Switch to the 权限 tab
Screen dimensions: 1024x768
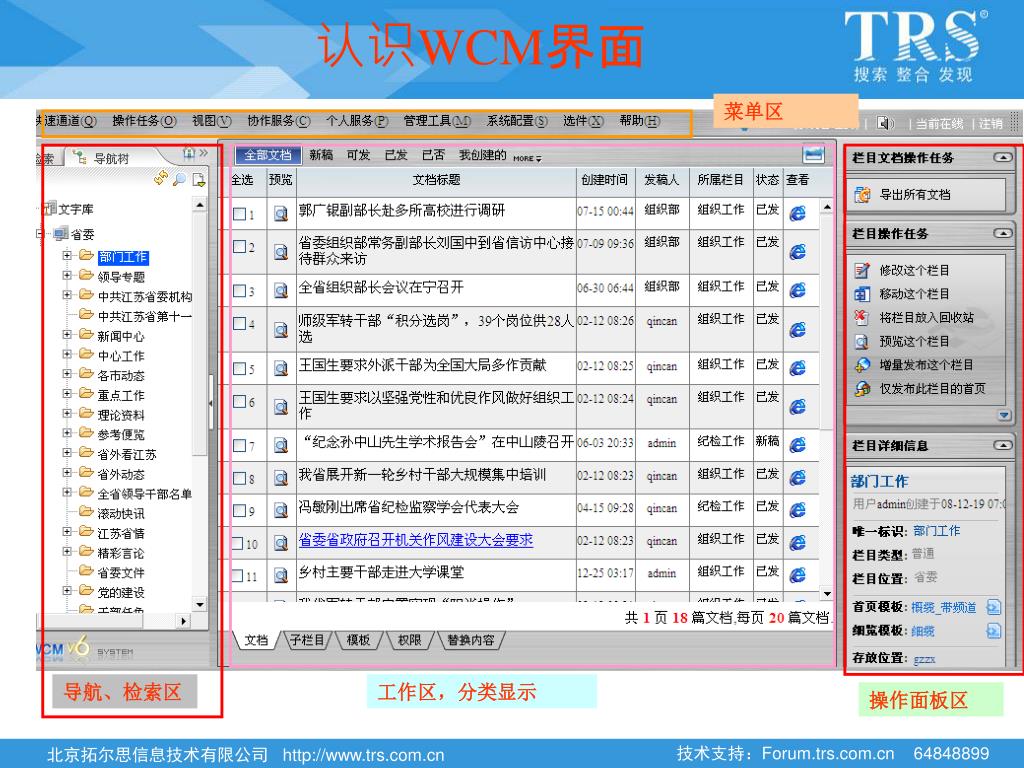point(409,640)
